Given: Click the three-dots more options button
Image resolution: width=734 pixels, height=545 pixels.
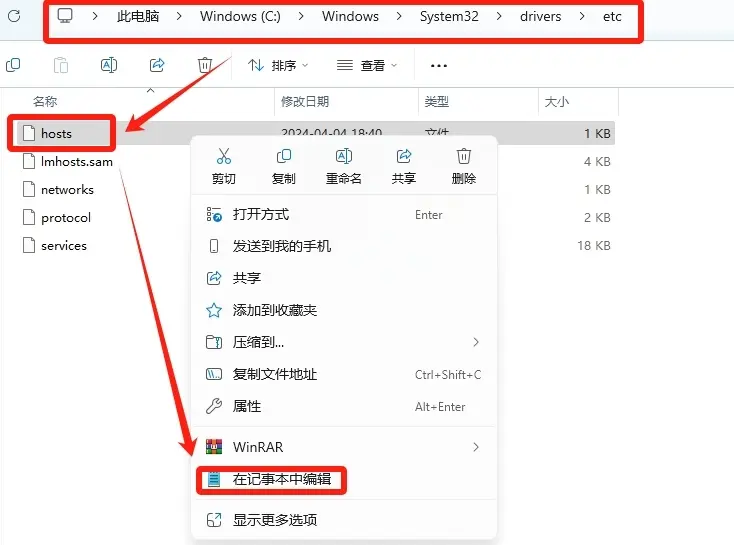Looking at the screenshot, I should (x=439, y=66).
